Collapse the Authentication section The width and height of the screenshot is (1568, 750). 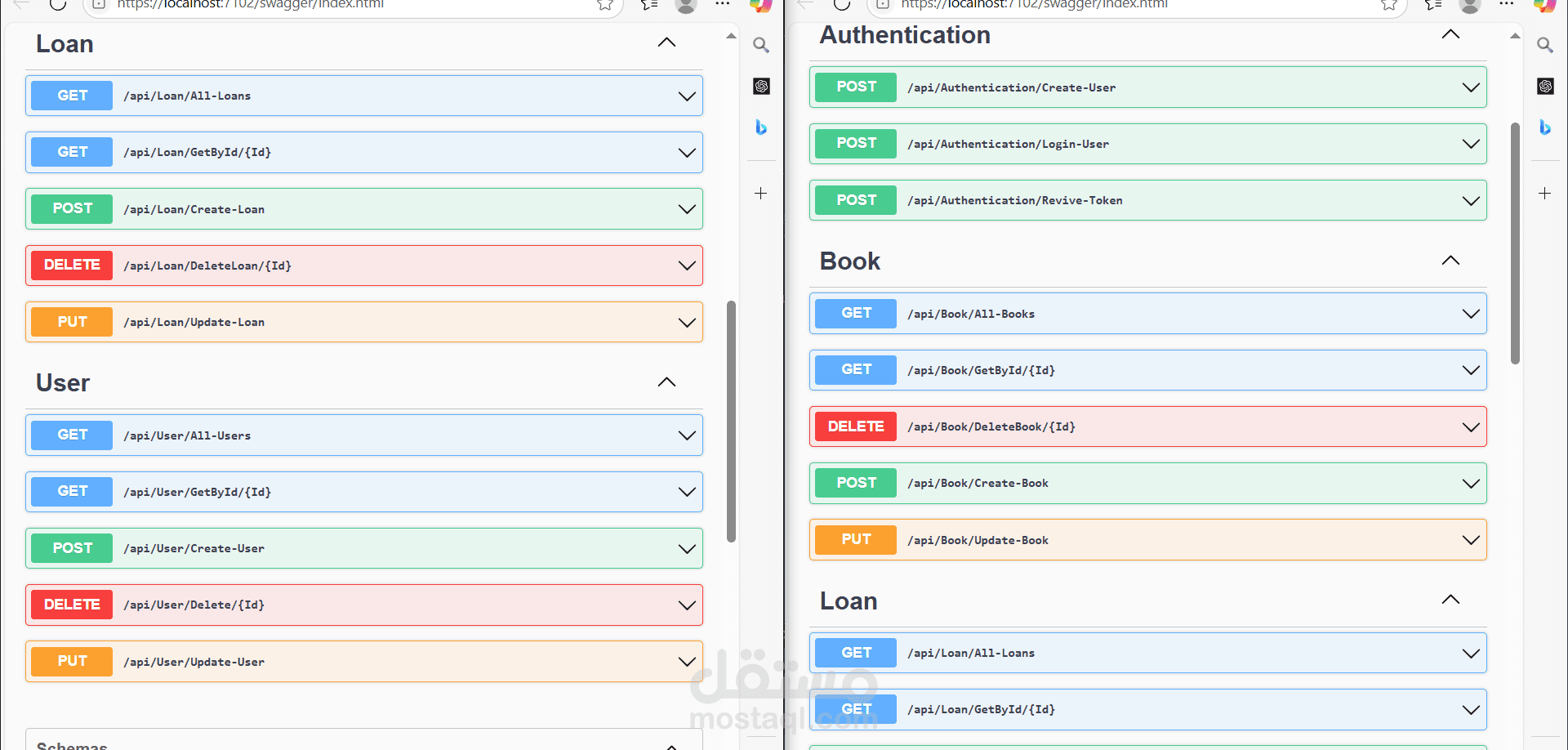pyautogui.click(x=1451, y=34)
